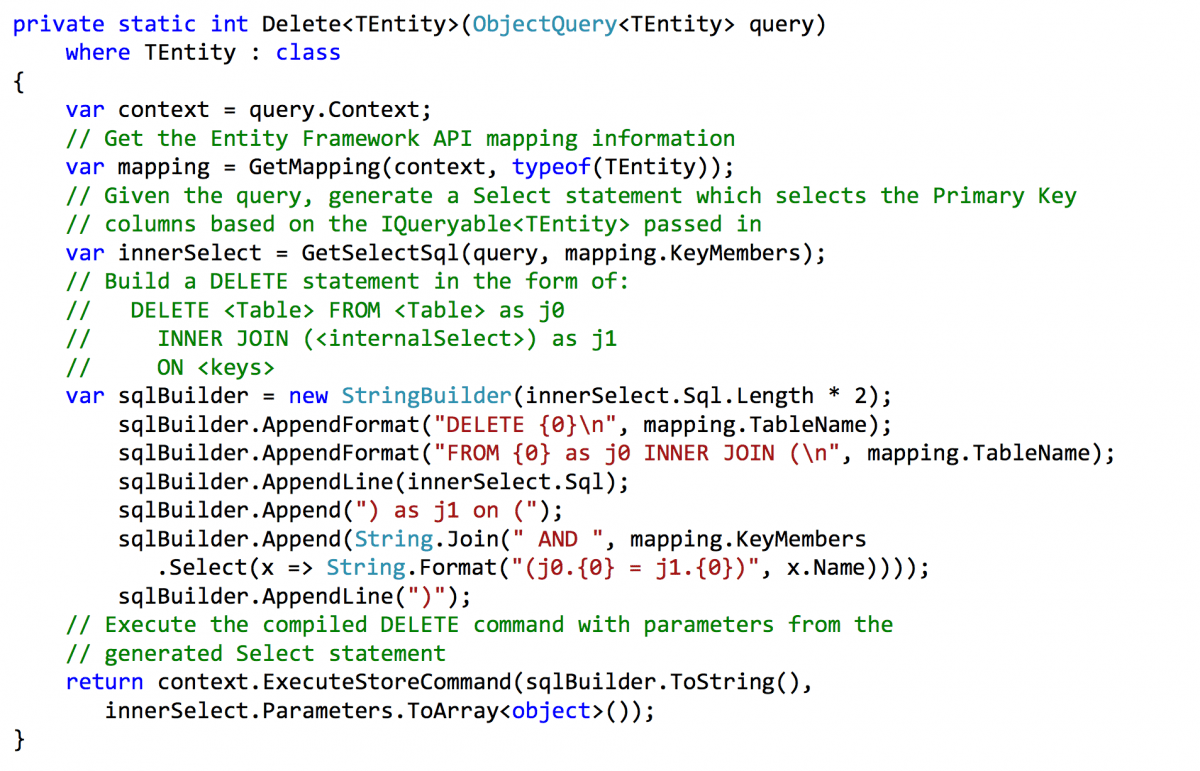Click the comment about Entity Framework API mapping

[400, 137]
